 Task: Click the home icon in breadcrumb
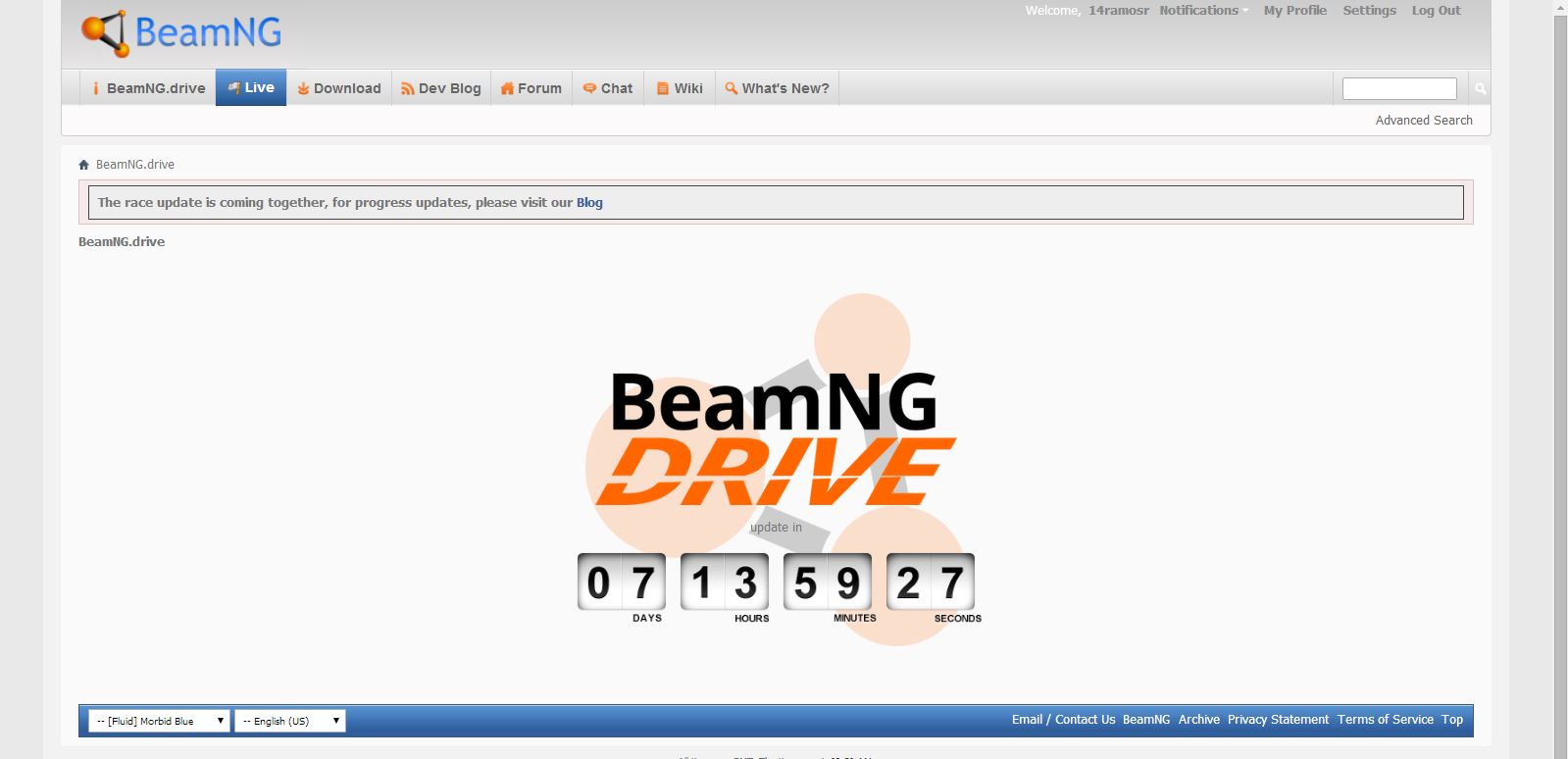click(84, 165)
